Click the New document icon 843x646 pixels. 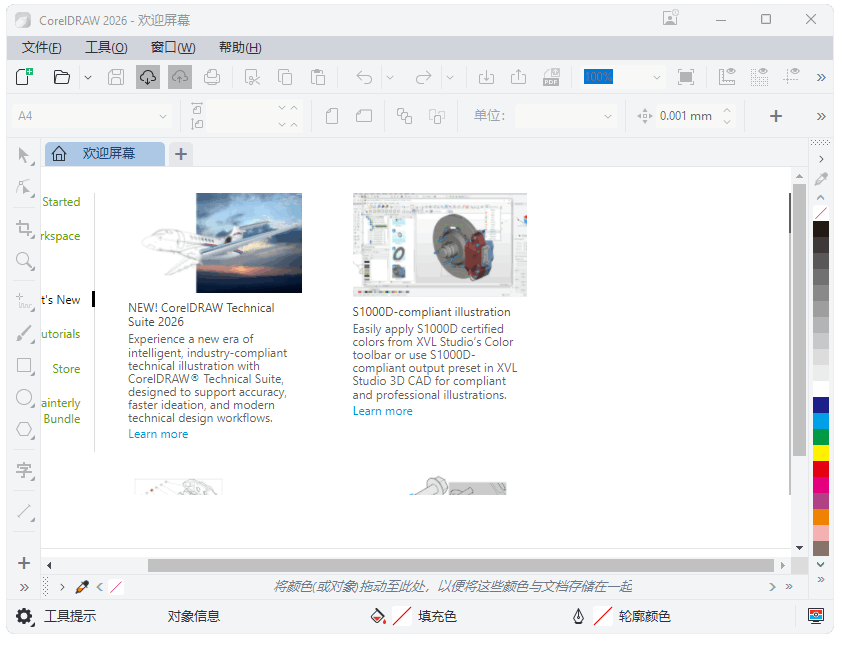(x=25, y=77)
